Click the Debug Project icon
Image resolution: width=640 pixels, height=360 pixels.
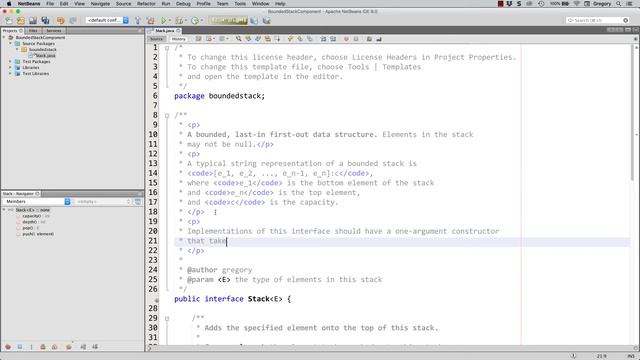[x=178, y=20]
